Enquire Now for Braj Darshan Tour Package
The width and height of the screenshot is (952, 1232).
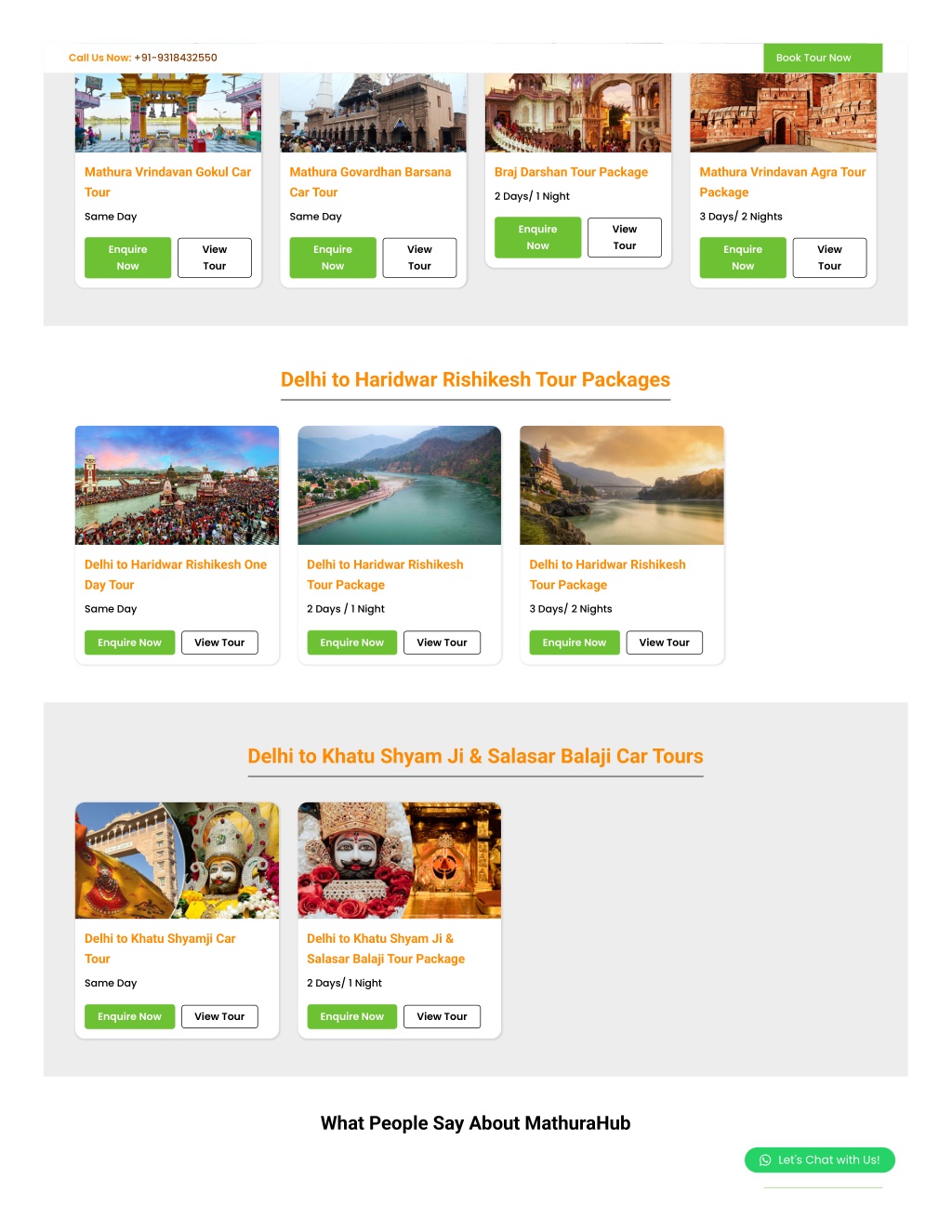pos(537,237)
